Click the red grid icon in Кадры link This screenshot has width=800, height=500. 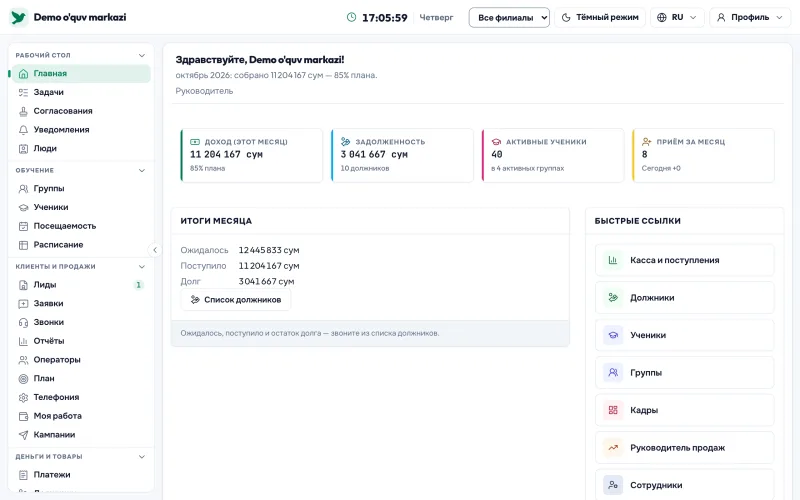click(613, 410)
